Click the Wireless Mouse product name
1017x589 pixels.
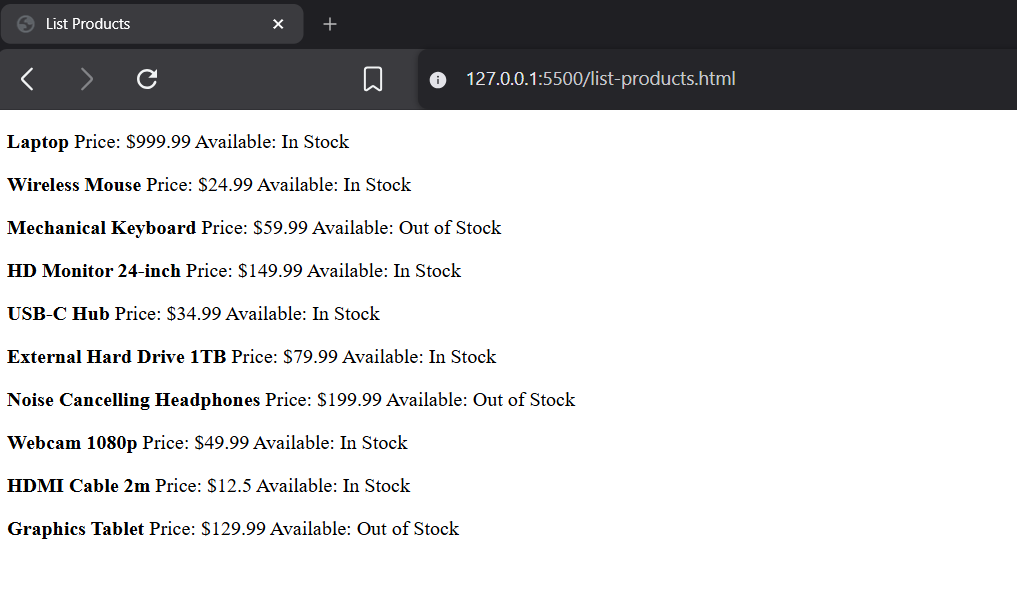tap(74, 185)
